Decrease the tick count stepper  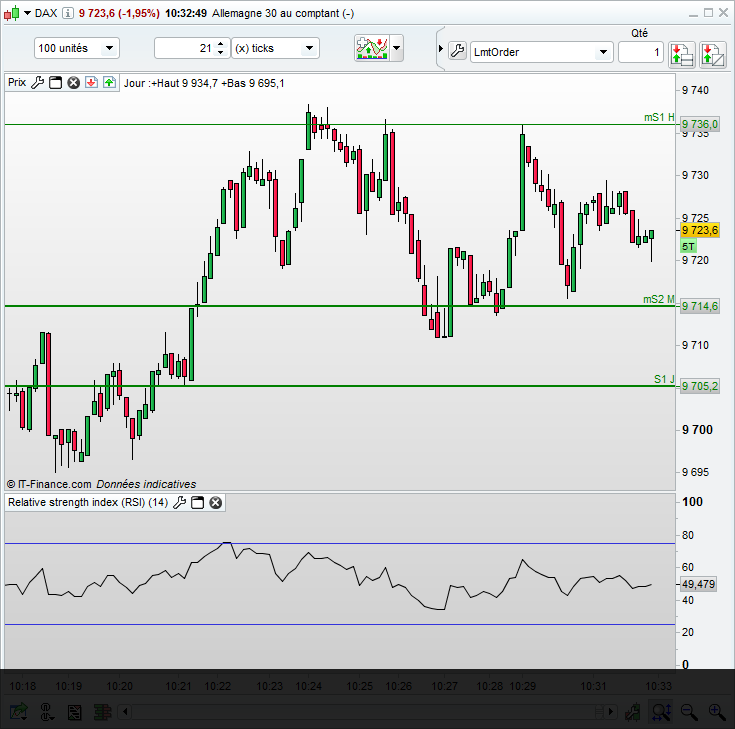click(x=221, y=53)
